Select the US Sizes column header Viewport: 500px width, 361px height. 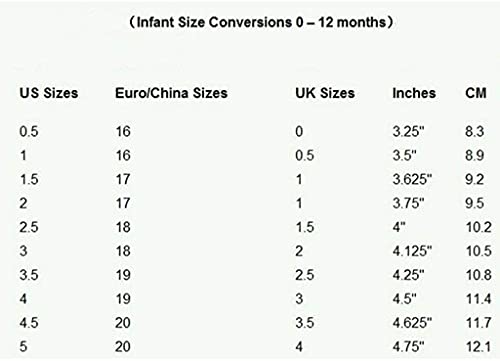(49, 93)
